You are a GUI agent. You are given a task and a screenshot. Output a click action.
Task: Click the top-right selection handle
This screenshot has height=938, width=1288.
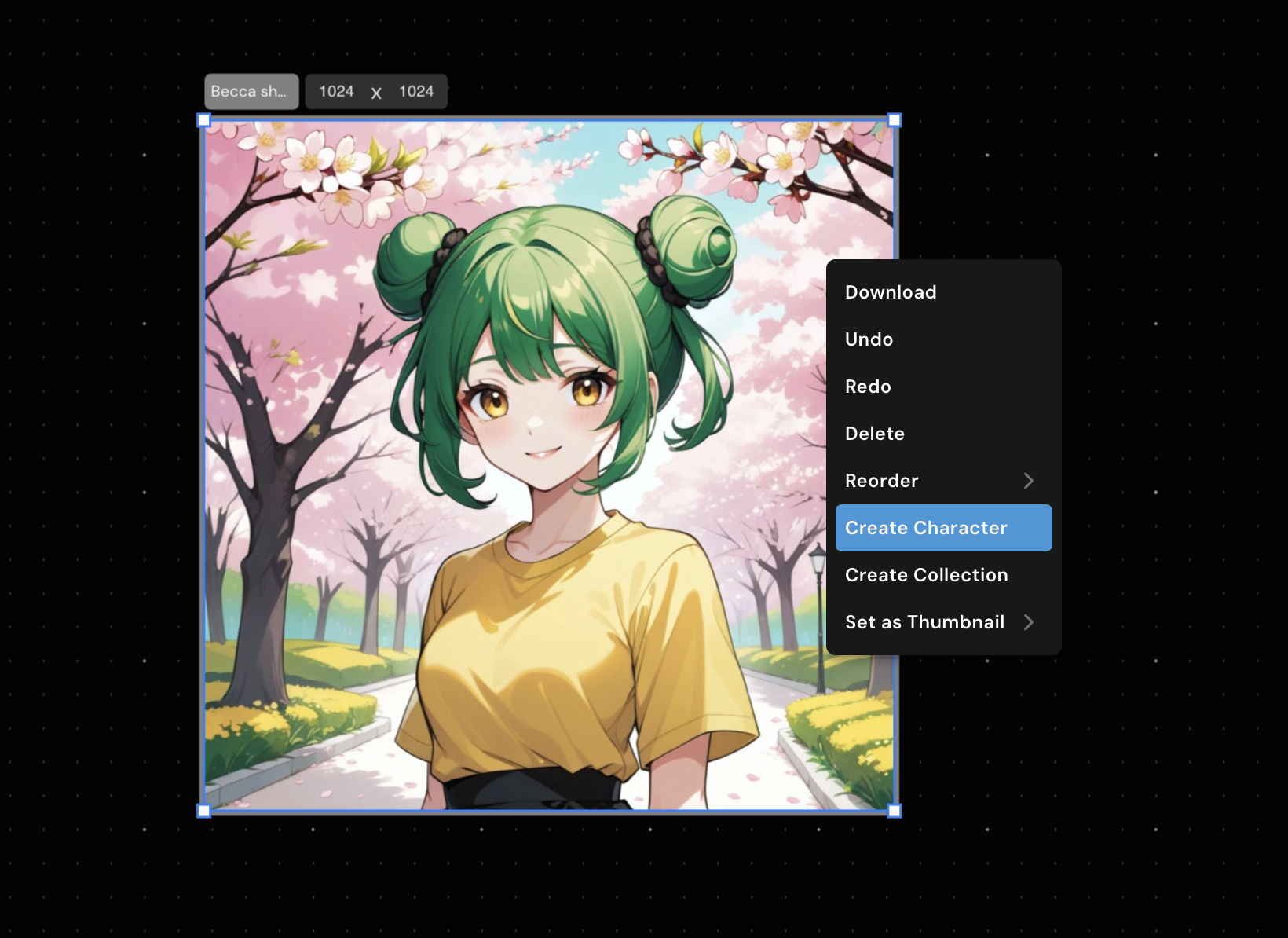coord(894,119)
